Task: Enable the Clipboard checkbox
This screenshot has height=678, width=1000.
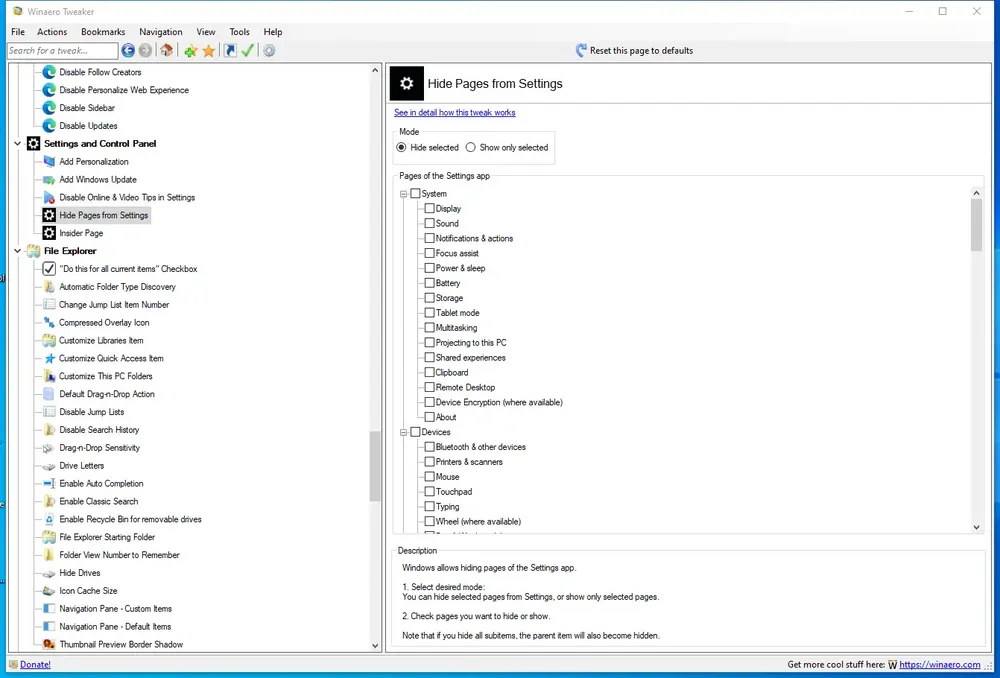Action: point(429,372)
